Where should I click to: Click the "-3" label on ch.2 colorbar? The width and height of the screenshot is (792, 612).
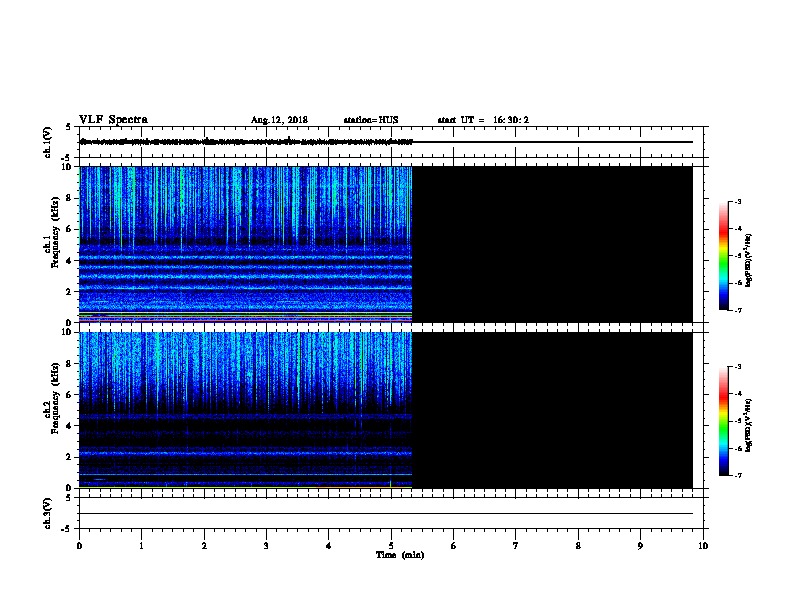(737, 367)
